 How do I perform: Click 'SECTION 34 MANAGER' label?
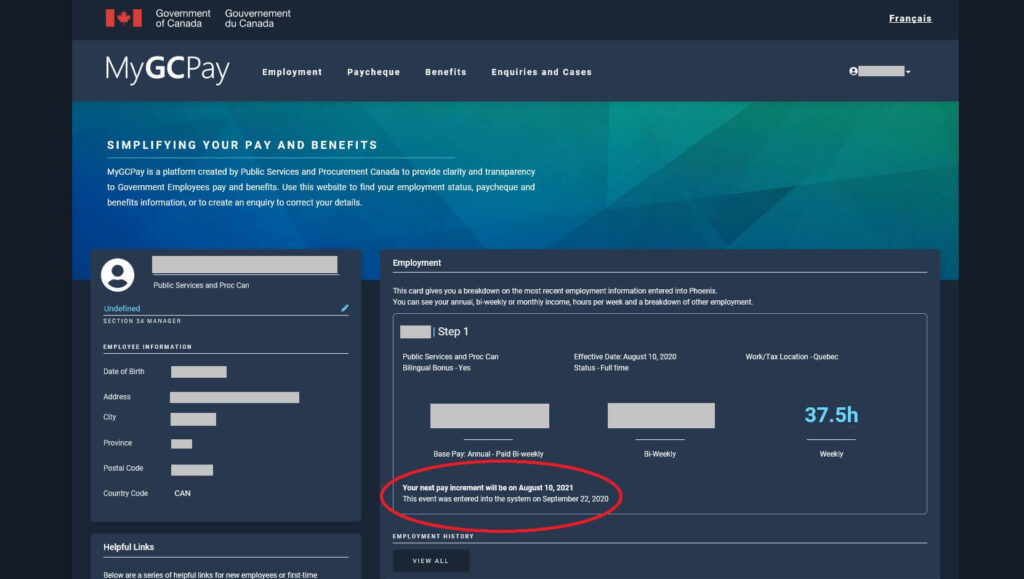(142, 321)
